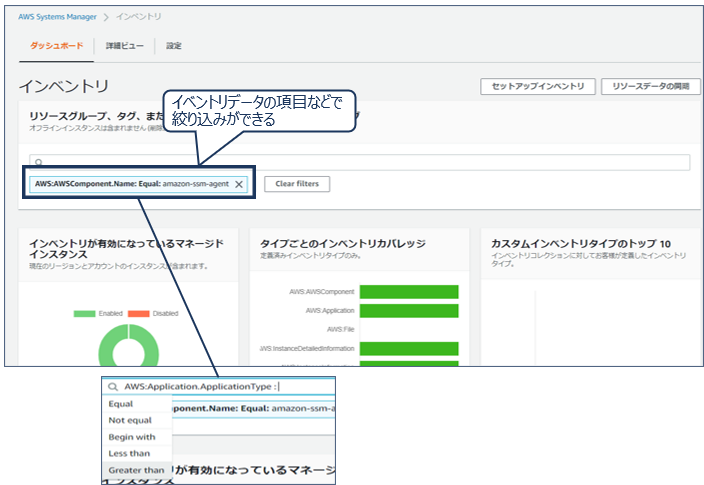
Task: Click the AWS:AWSComponent coverage bar
Action: tap(409, 292)
